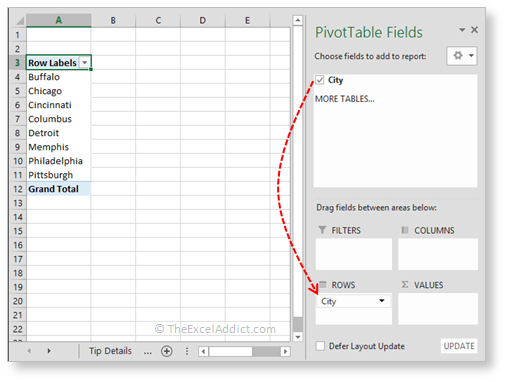Go to the next sheet tab arrow
This screenshot has width=506, height=382.
tap(49, 351)
